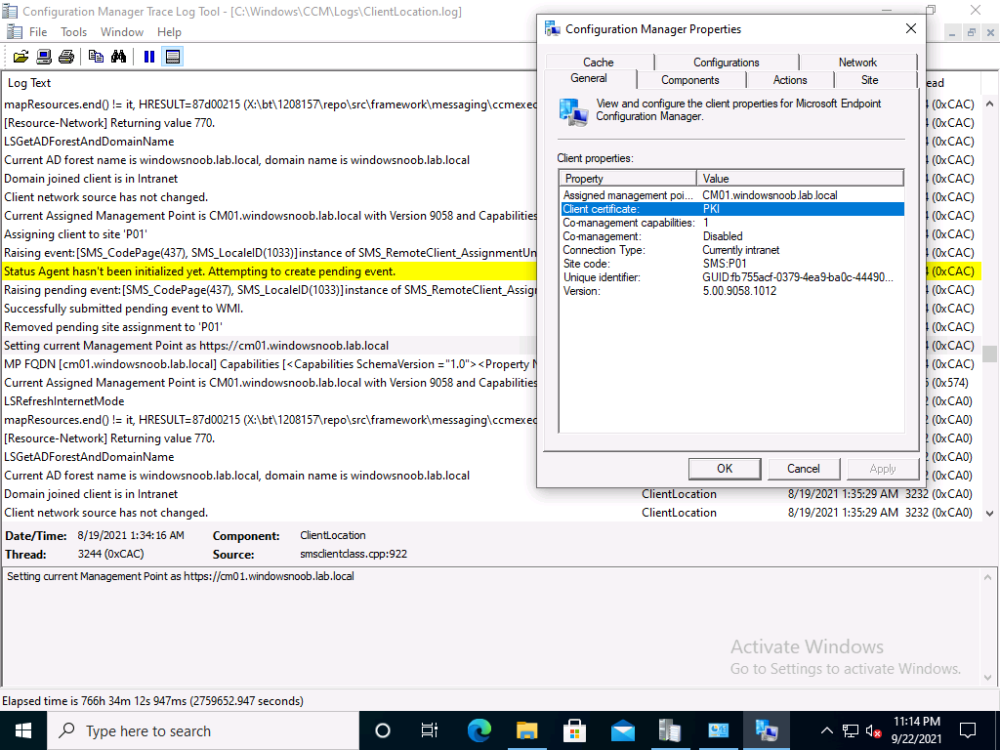Viewport: 1000px width, 750px height.
Task: Open Task View from the taskbar
Action: pos(429,731)
